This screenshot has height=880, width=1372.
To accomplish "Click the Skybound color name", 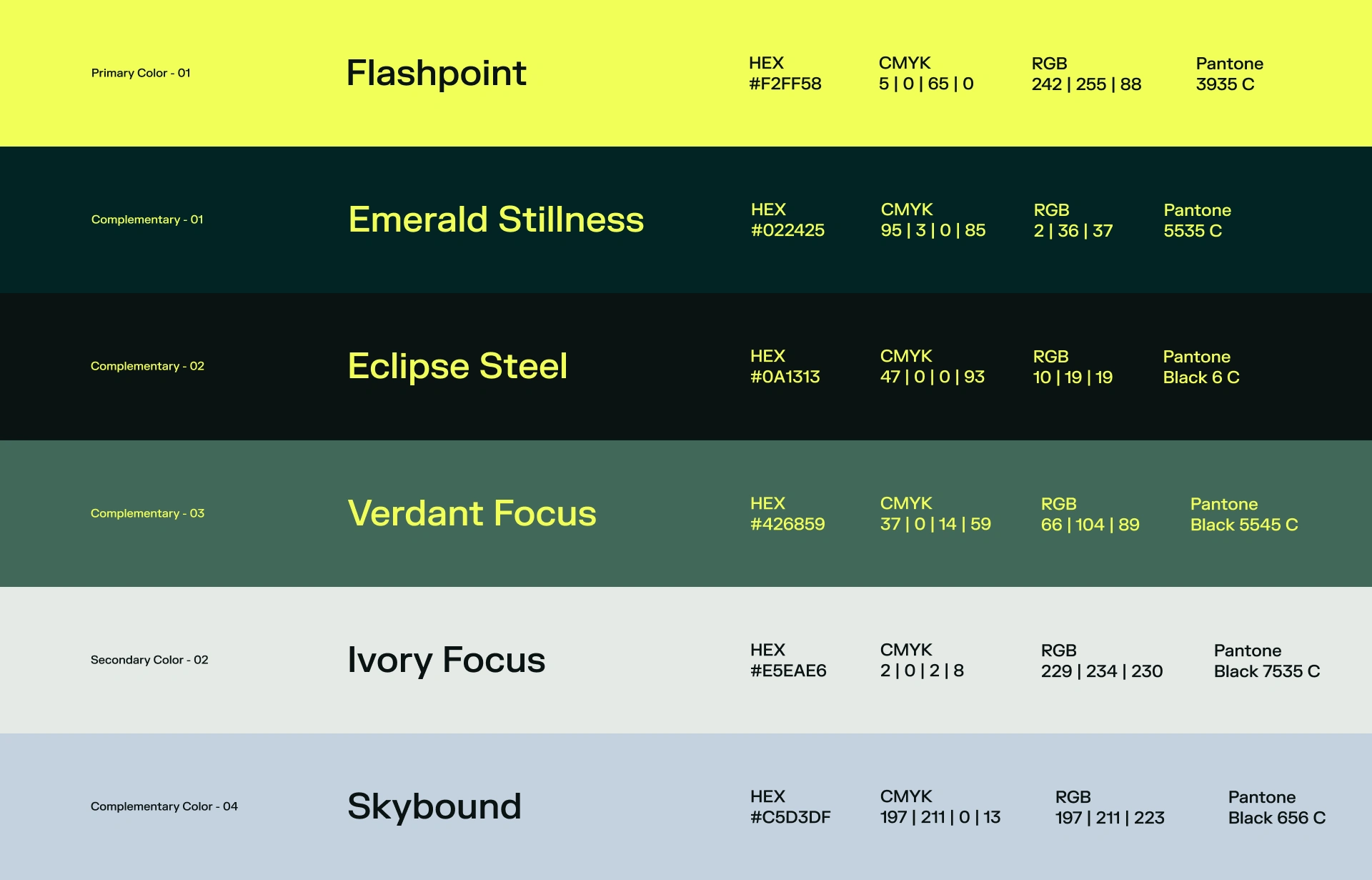I will 434,806.
